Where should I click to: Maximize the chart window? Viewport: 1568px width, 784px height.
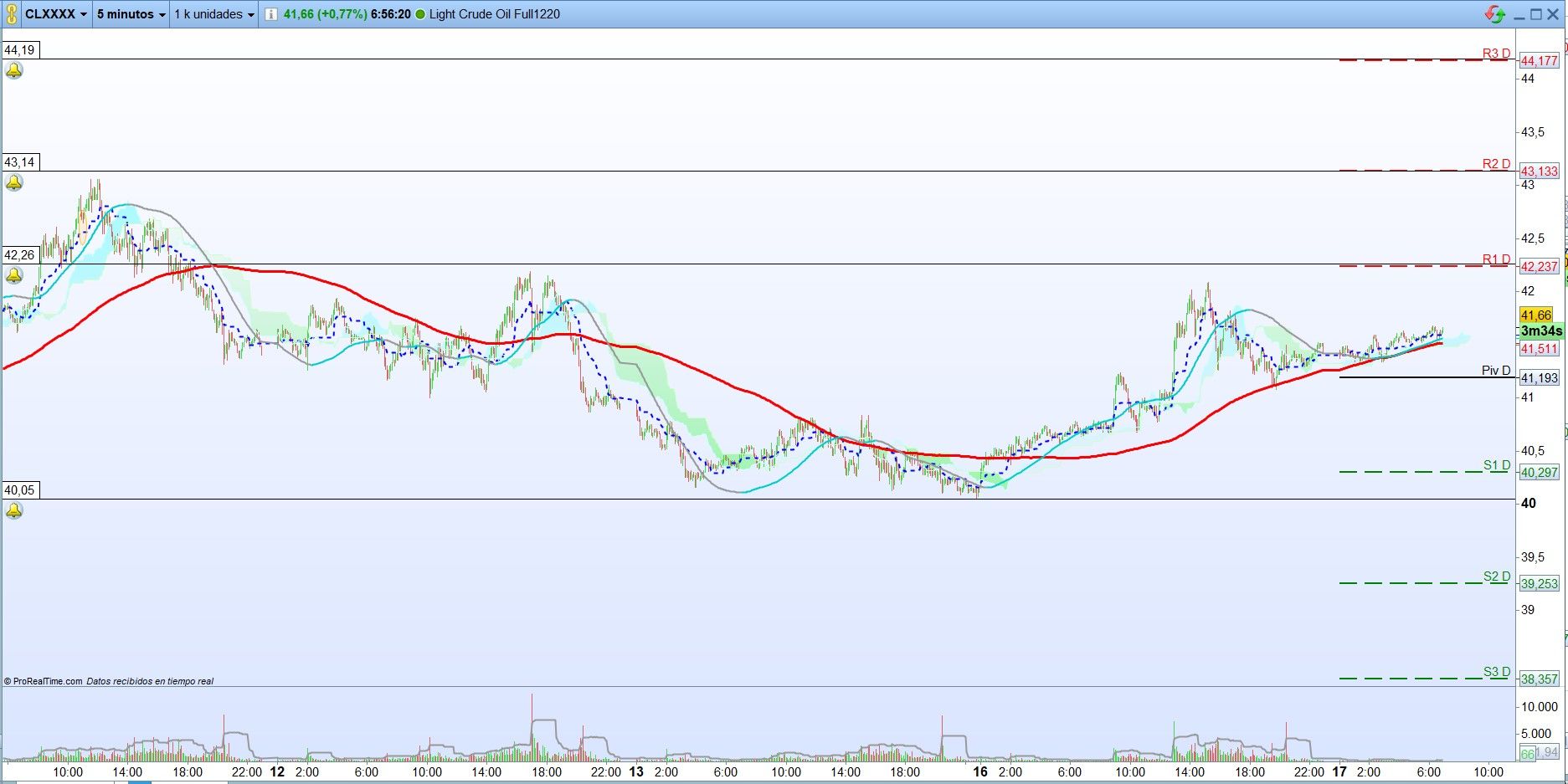(1536, 14)
